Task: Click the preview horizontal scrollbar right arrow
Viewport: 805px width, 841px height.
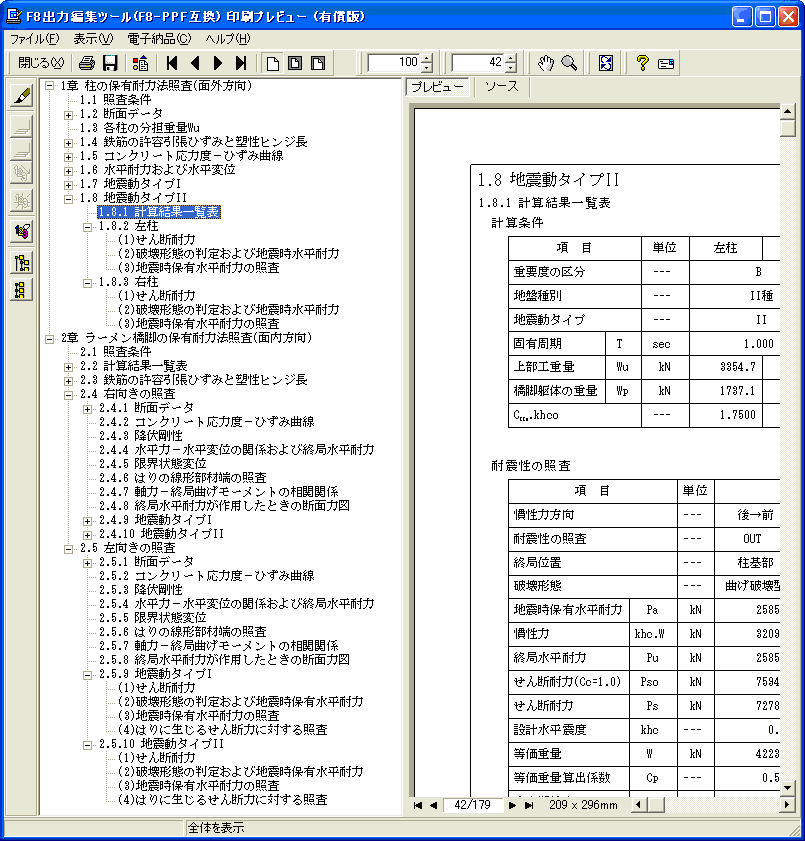Action: click(x=787, y=805)
